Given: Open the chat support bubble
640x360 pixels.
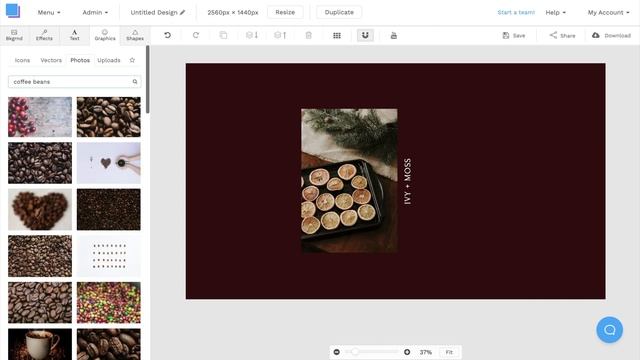Looking at the screenshot, I should (x=609, y=330).
